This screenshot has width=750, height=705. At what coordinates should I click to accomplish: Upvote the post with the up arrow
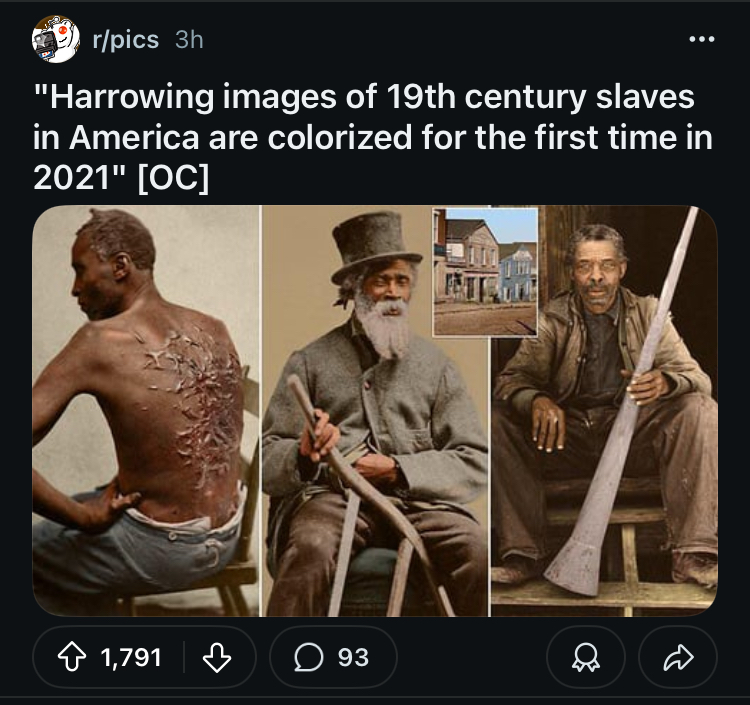coord(72,657)
